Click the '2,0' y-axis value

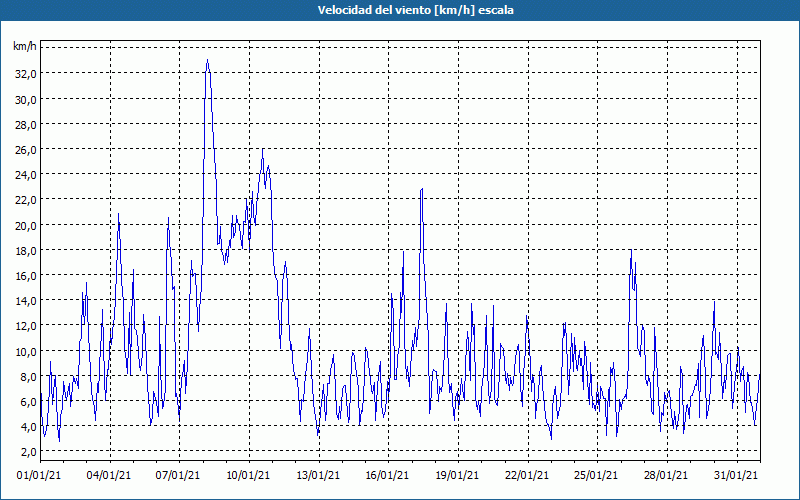click(x=28, y=452)
